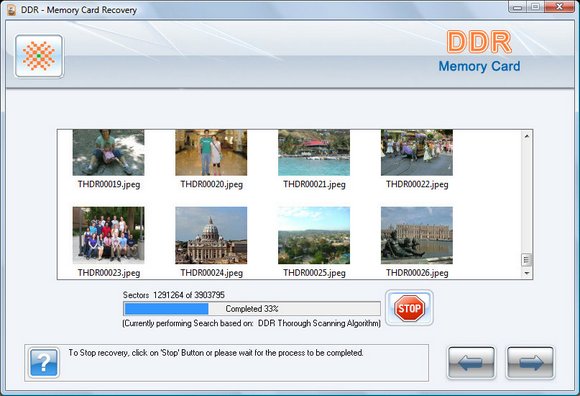Click the scroll up arrow in thumbnail list
The height and width of the screenshot is (396, 580).
tap(526, 136)
